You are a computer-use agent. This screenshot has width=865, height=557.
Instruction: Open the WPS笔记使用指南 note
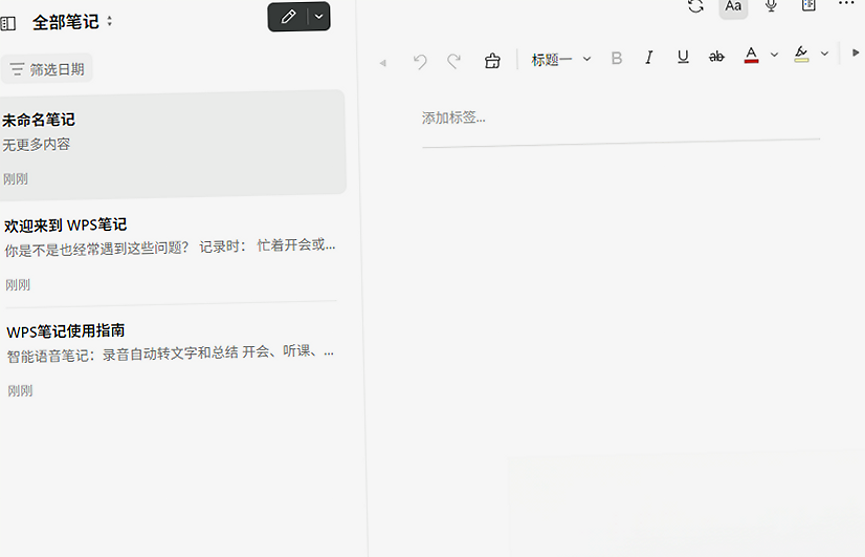pos(171,360)
